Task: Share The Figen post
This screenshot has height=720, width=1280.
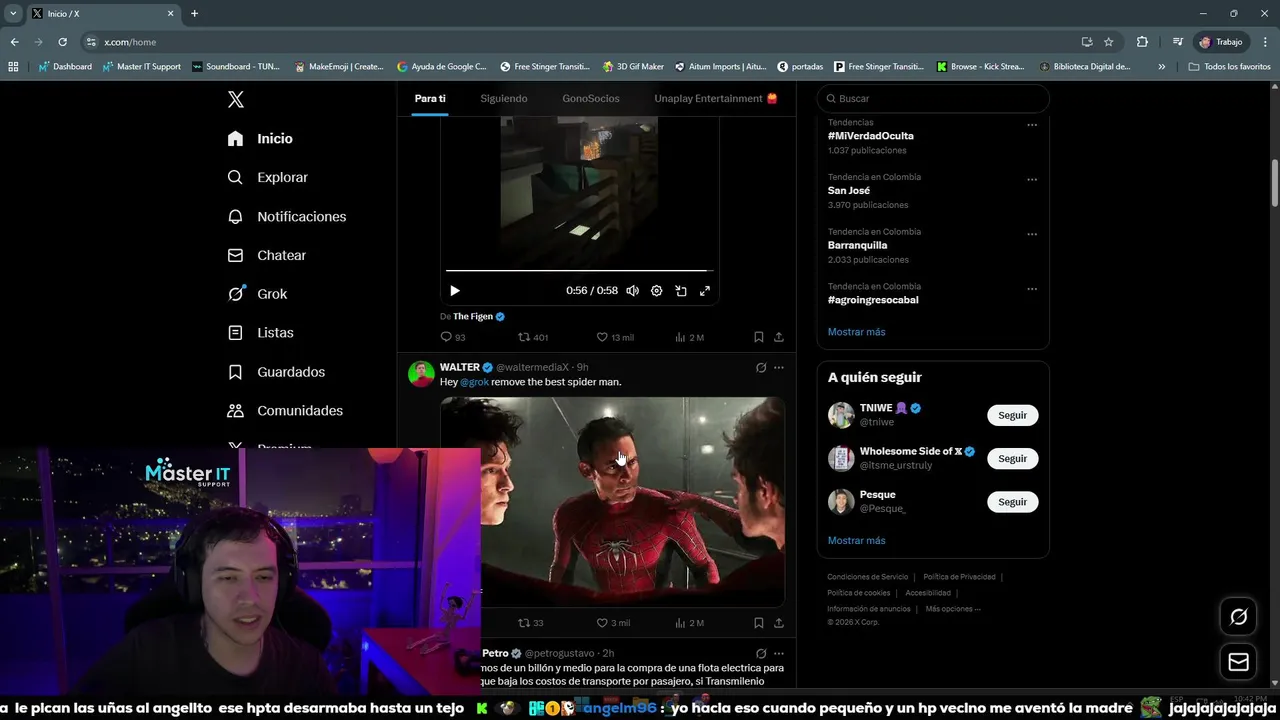Action: [x=779, y=337]
